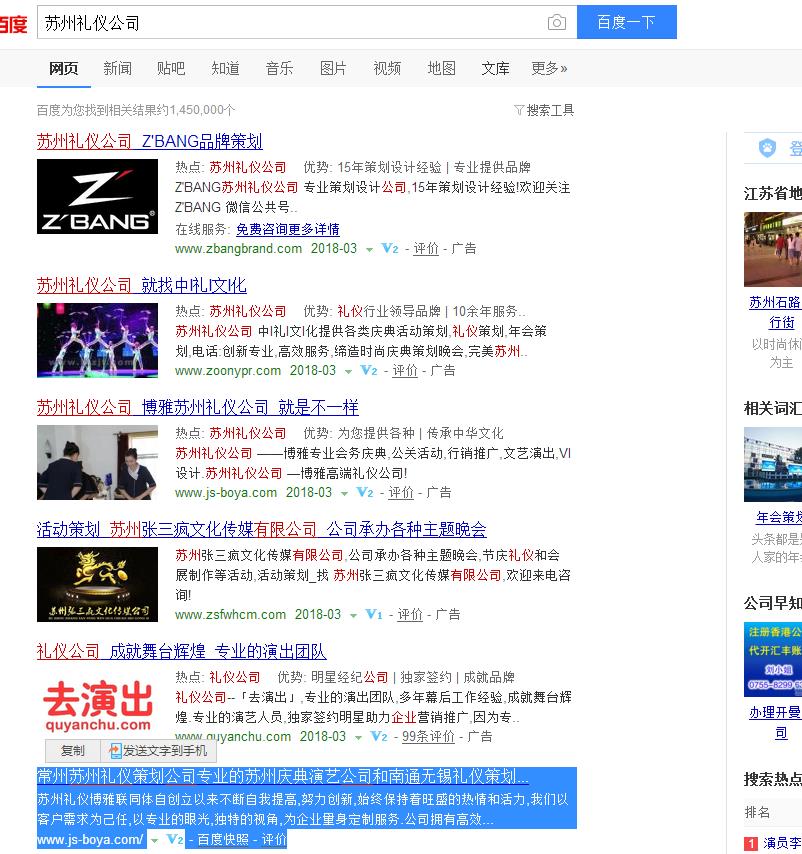Click 百度快照 cached page link
The height and width of the screenshot is (854, 802).
coord(223,839)
